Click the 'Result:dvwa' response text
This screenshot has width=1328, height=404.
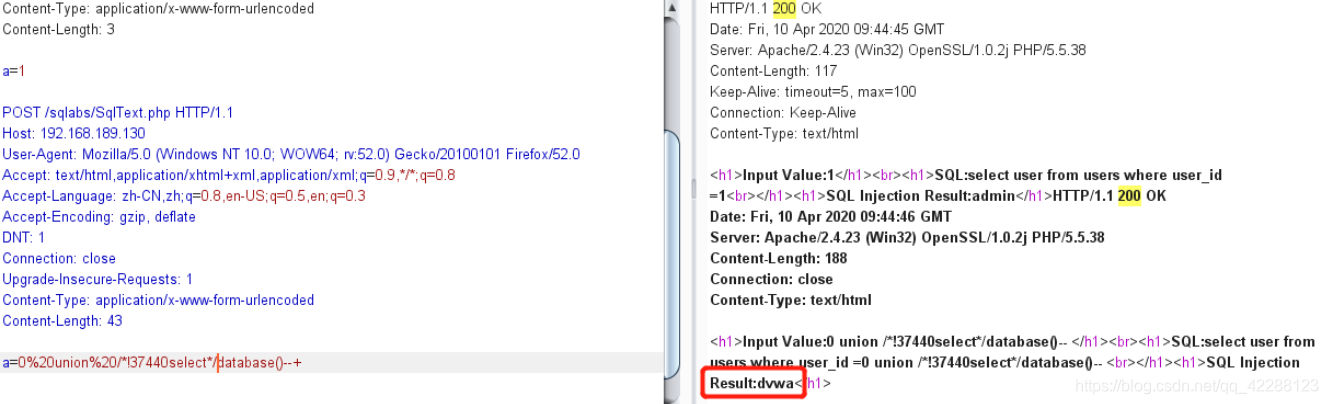coord(752,384)
